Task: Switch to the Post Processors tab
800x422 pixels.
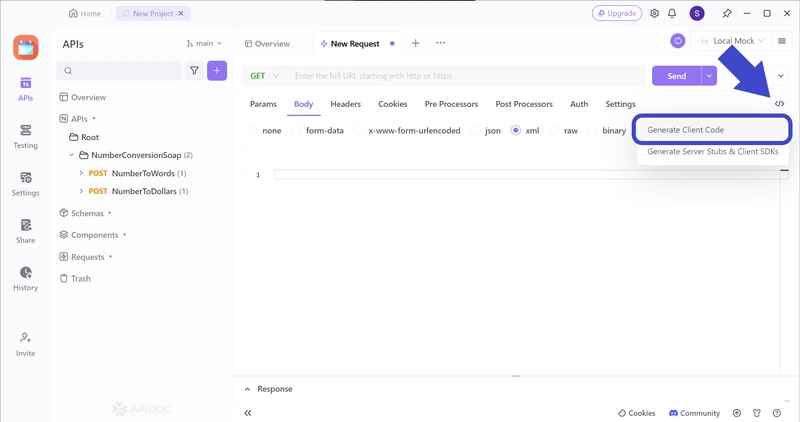Action: (x=524, y=104)
